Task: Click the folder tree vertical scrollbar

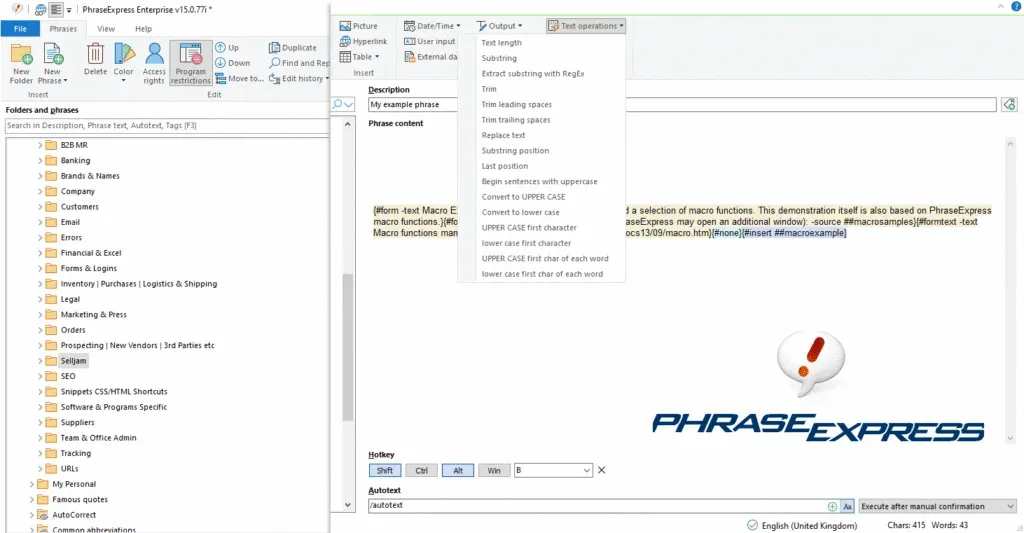Action: click(347, 347)
